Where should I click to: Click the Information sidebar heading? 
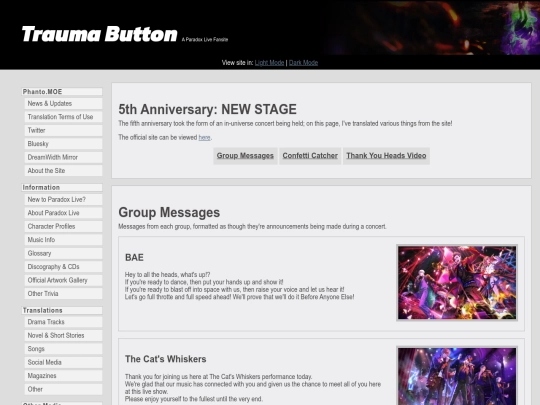[x=62, y=187]
